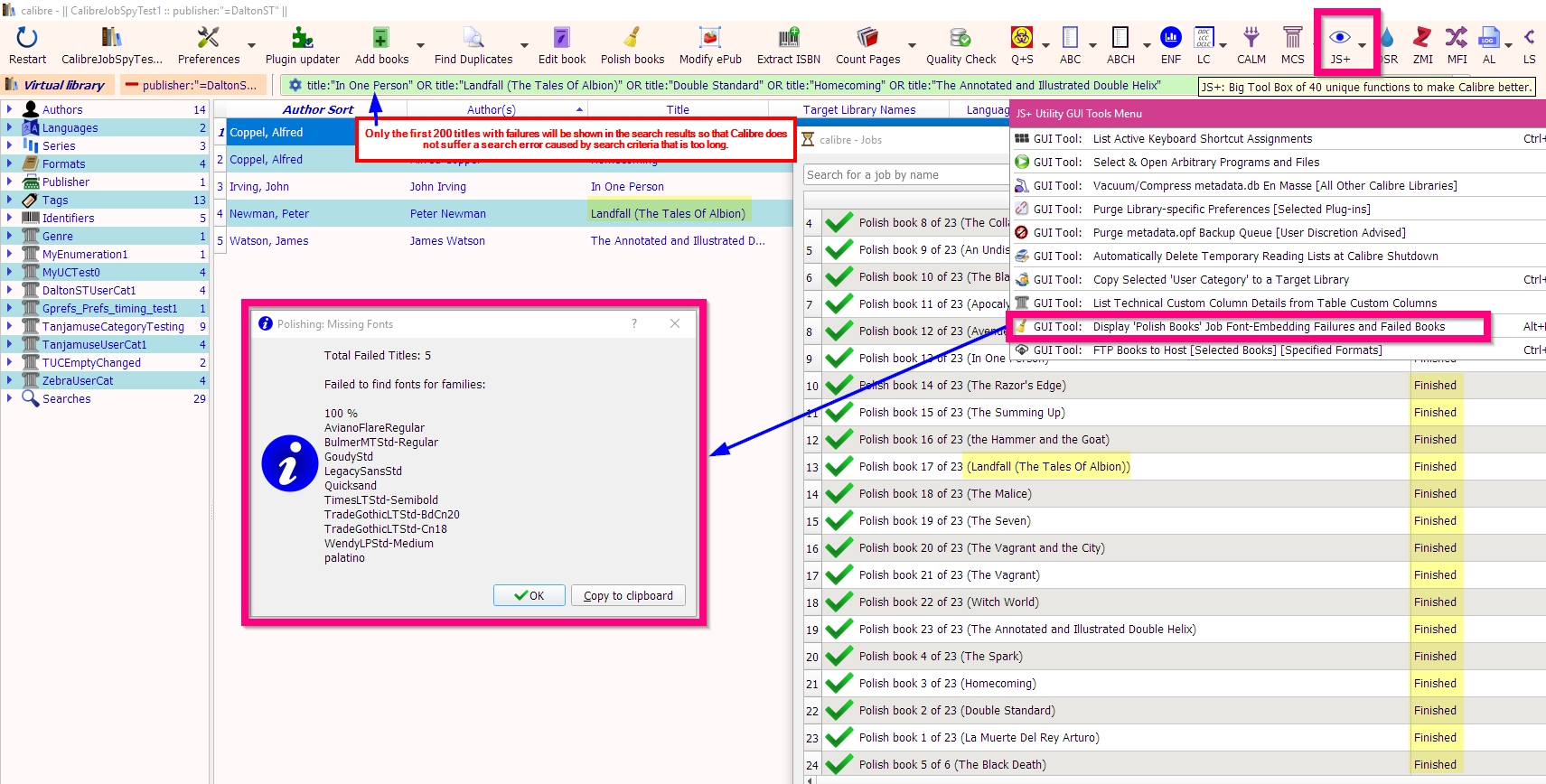Screen dimensions: 1546x784
Task: Expand the Languages category
Action: [9, 127]
